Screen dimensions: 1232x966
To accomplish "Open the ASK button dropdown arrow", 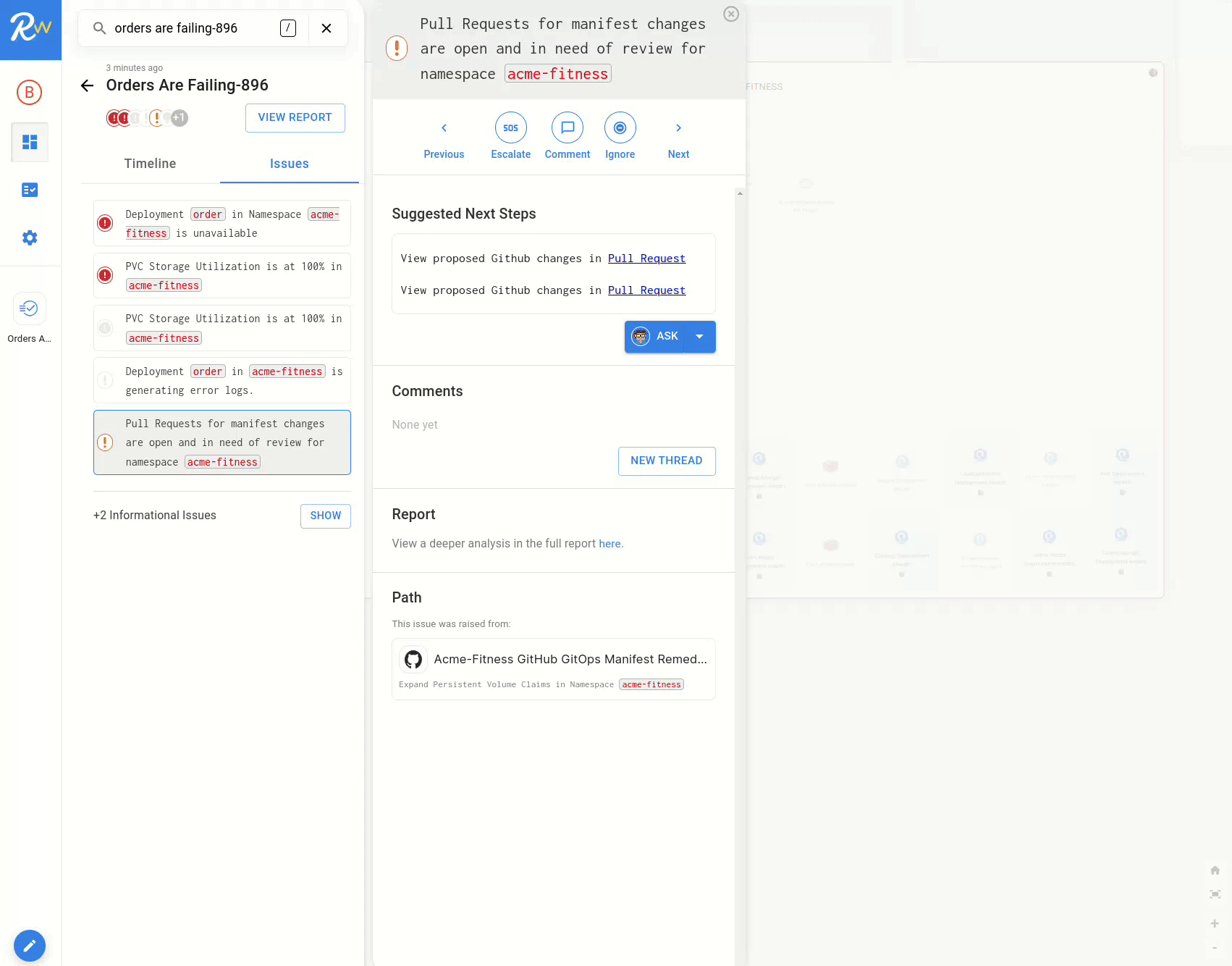I will click(x=699, y=336).
